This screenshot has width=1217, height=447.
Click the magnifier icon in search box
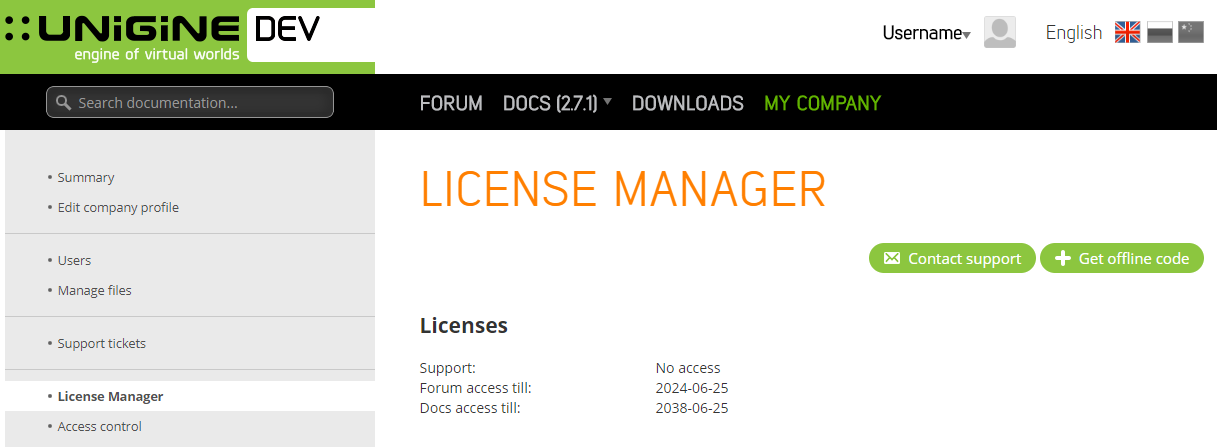click(64, 103)
